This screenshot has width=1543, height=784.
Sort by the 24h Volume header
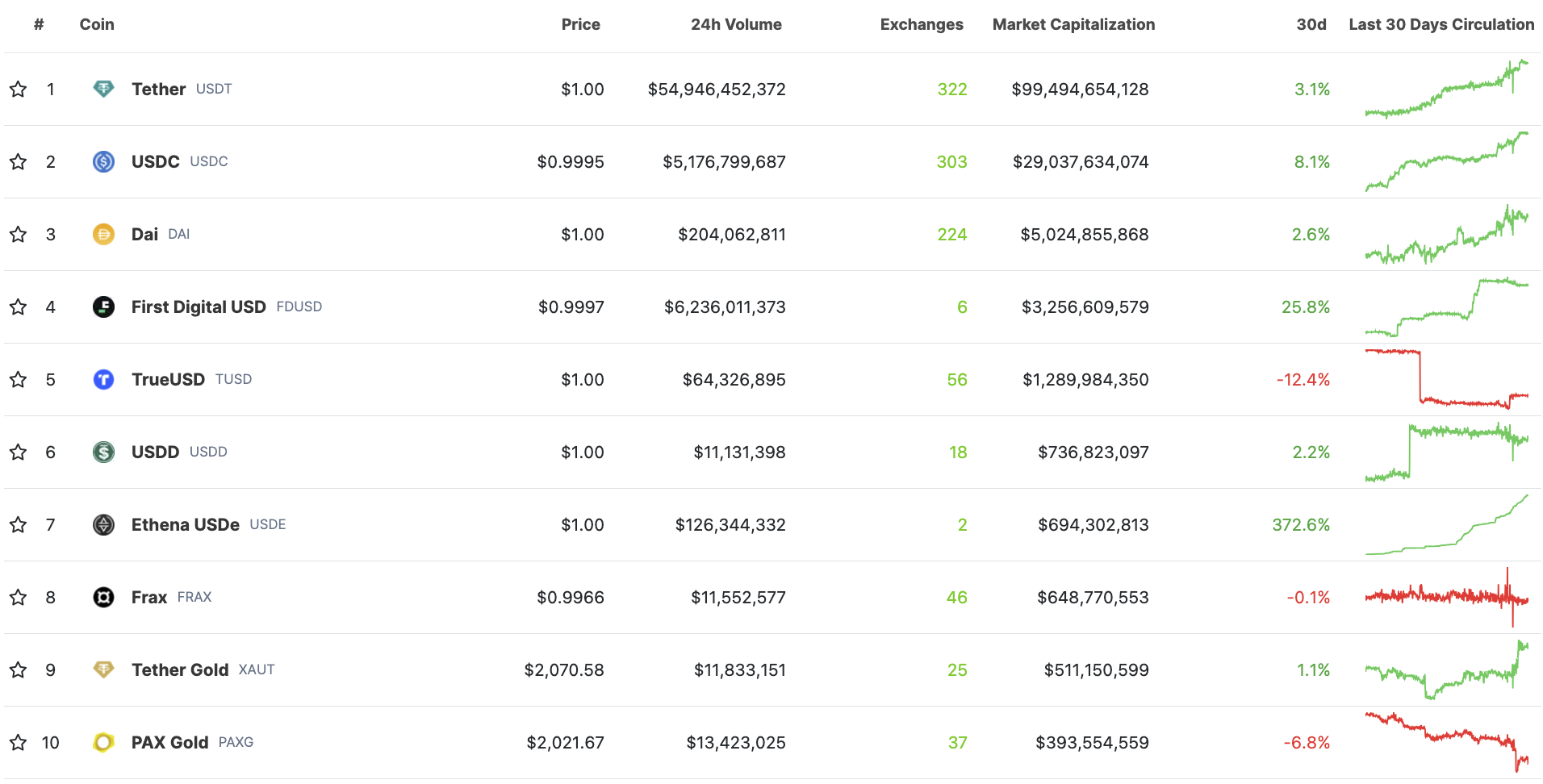click(x=736, y=24)
